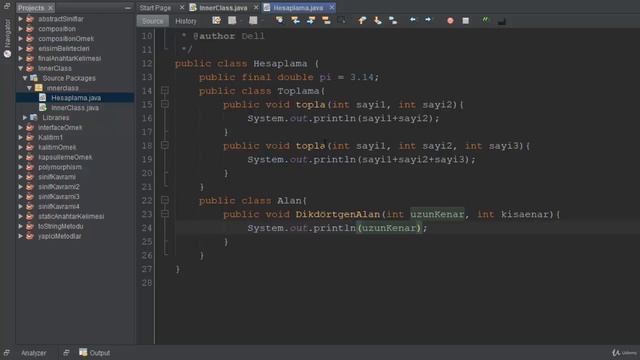Image resolution: width=640 pixels, height=360 pixels.
Task: Jump to Last Edit location icon
Action: pyautogui.click(x=216, y=20)
